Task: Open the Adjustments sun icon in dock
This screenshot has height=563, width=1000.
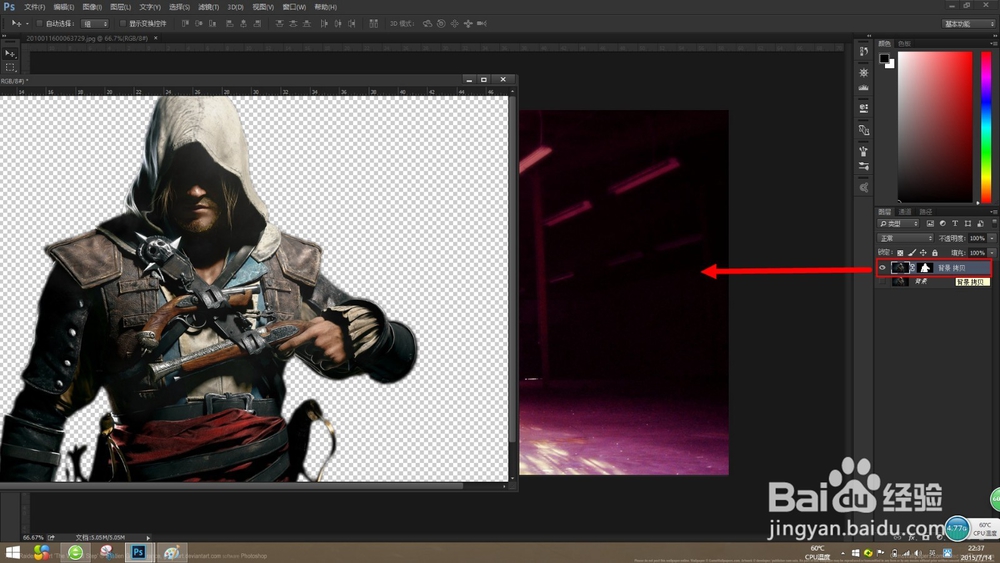Action: click(x=864, y=73)
